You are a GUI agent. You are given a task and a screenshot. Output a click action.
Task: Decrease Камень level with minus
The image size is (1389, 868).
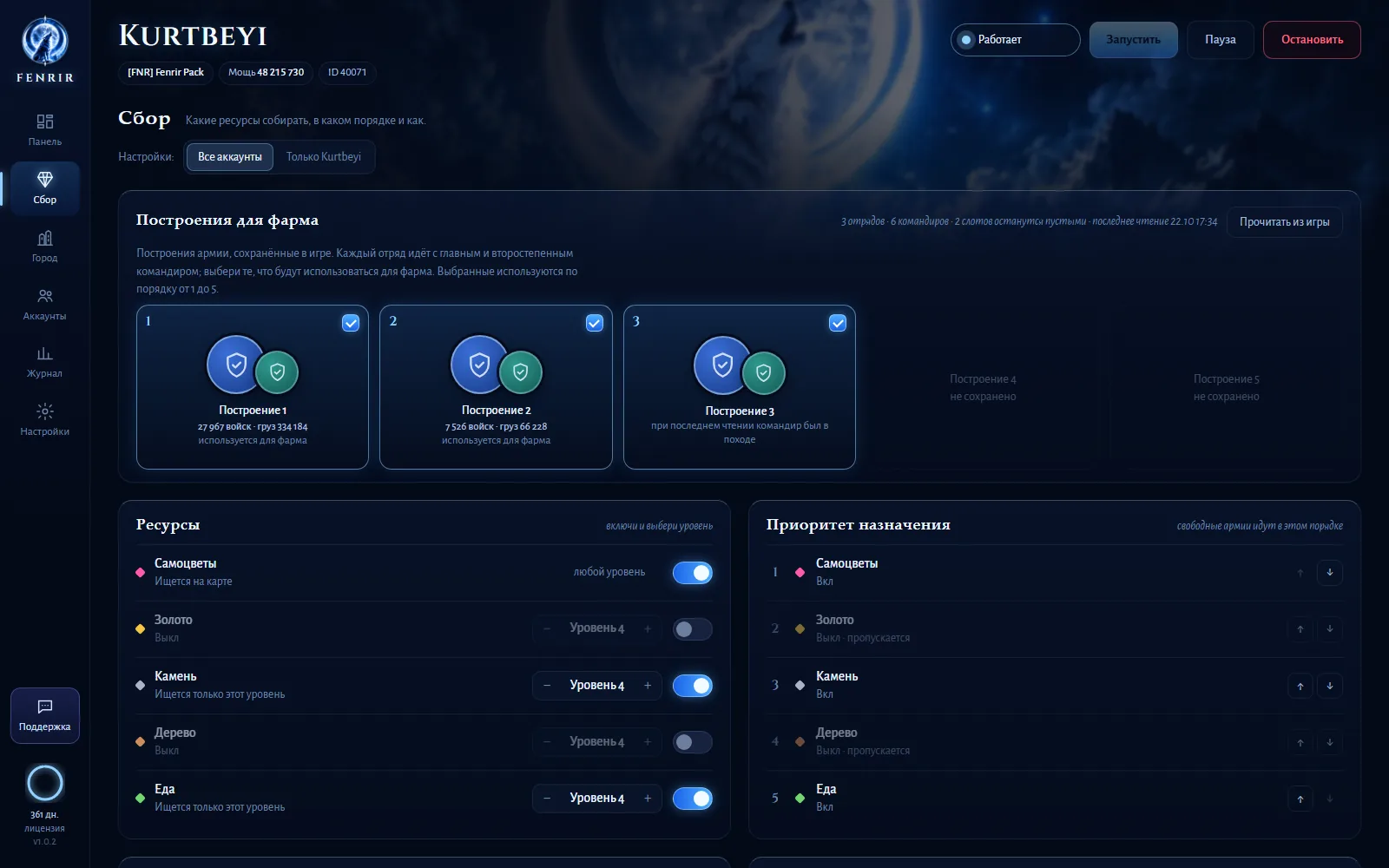(547, 686)
